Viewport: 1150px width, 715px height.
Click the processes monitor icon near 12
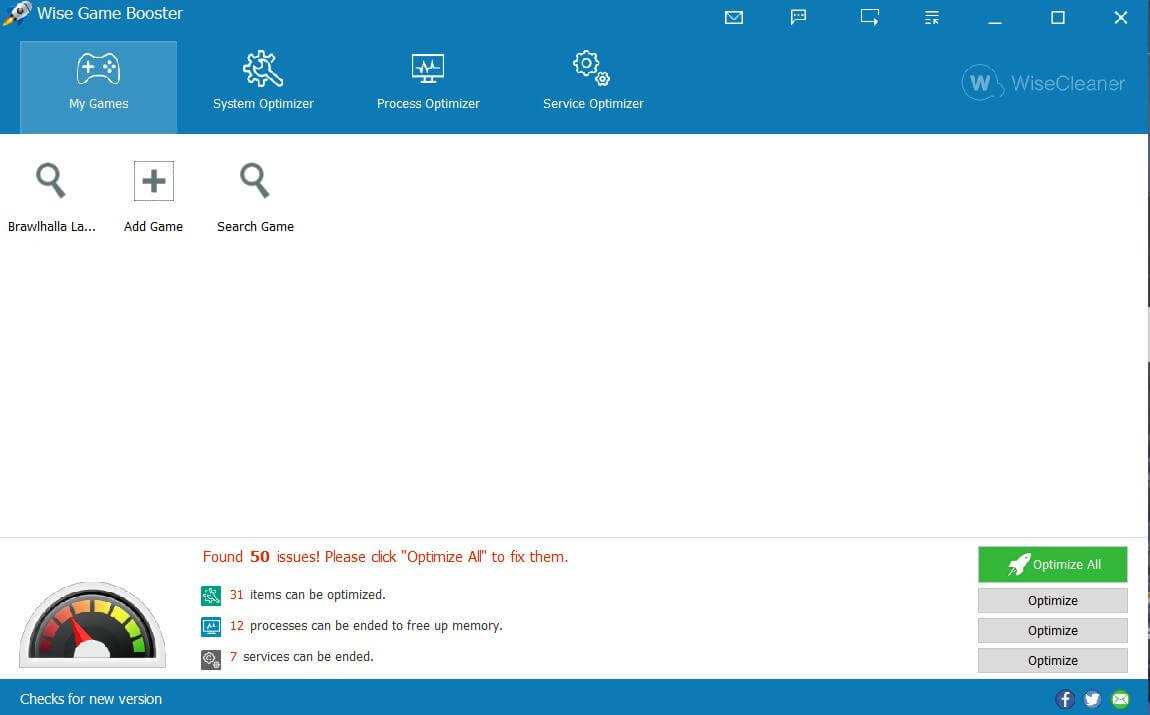(211, 627)
